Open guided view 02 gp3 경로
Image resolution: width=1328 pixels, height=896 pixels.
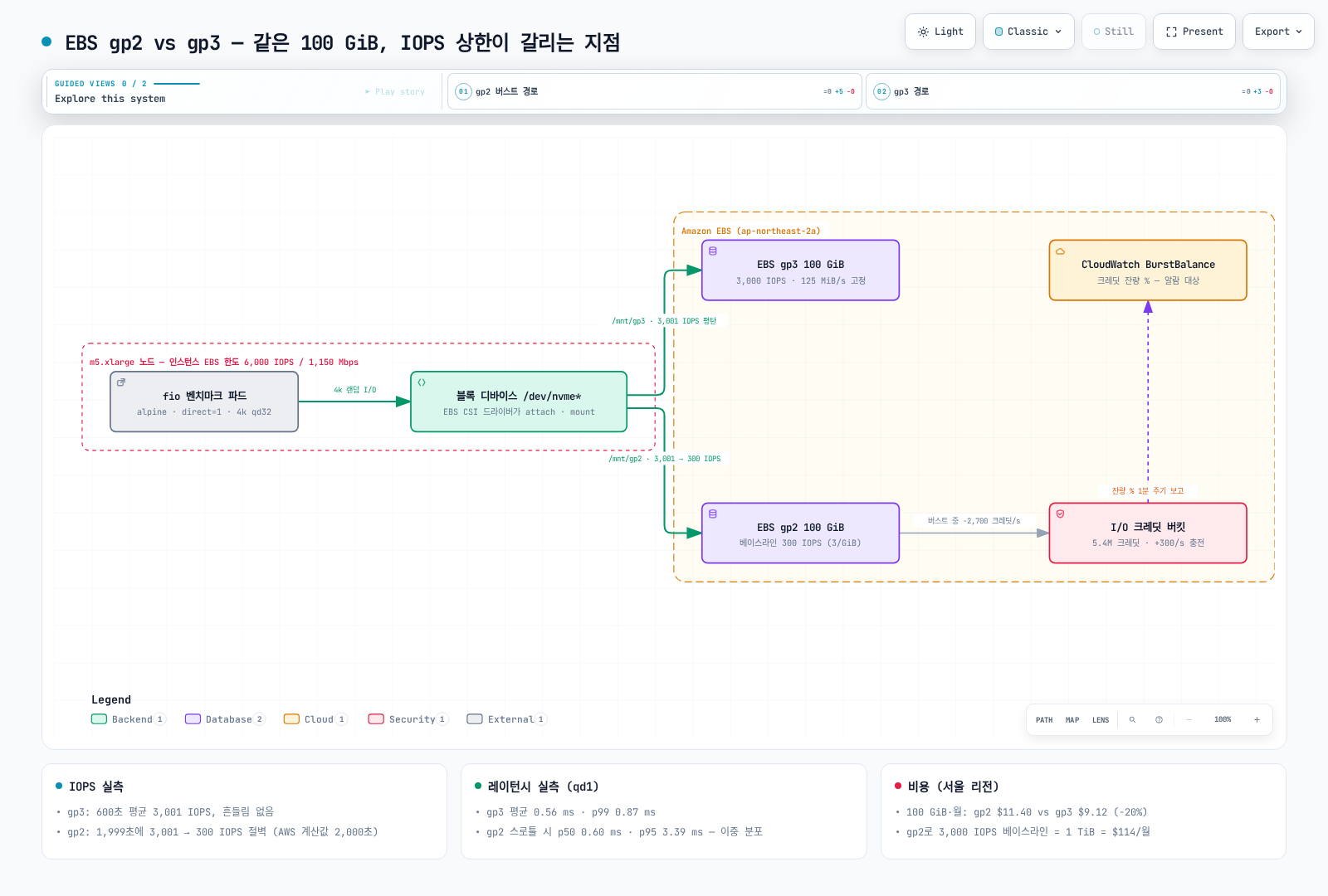click(1073, 91)
